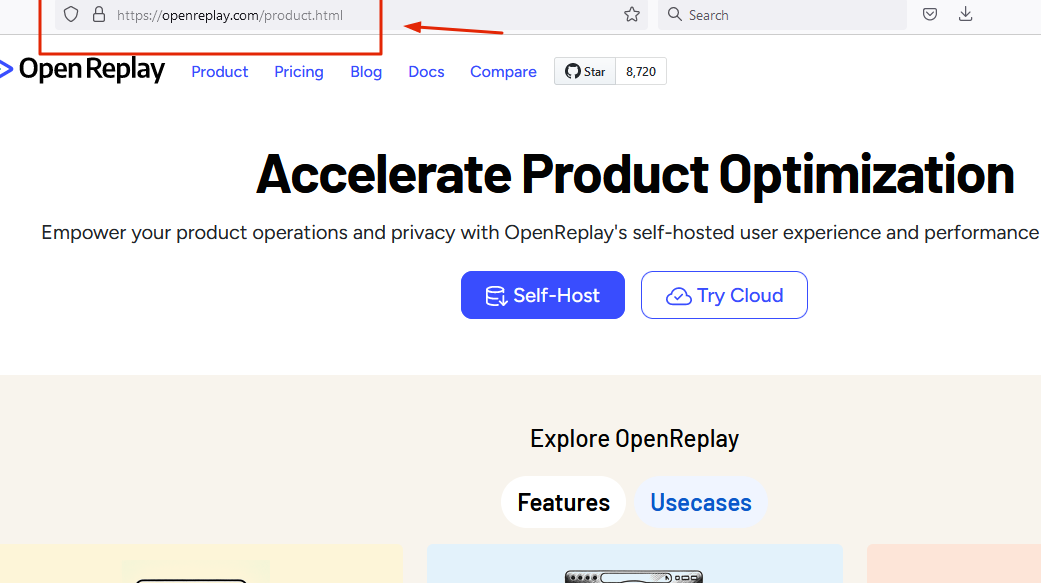
Task: Open the Compare menu item
Action: point(503,72)
